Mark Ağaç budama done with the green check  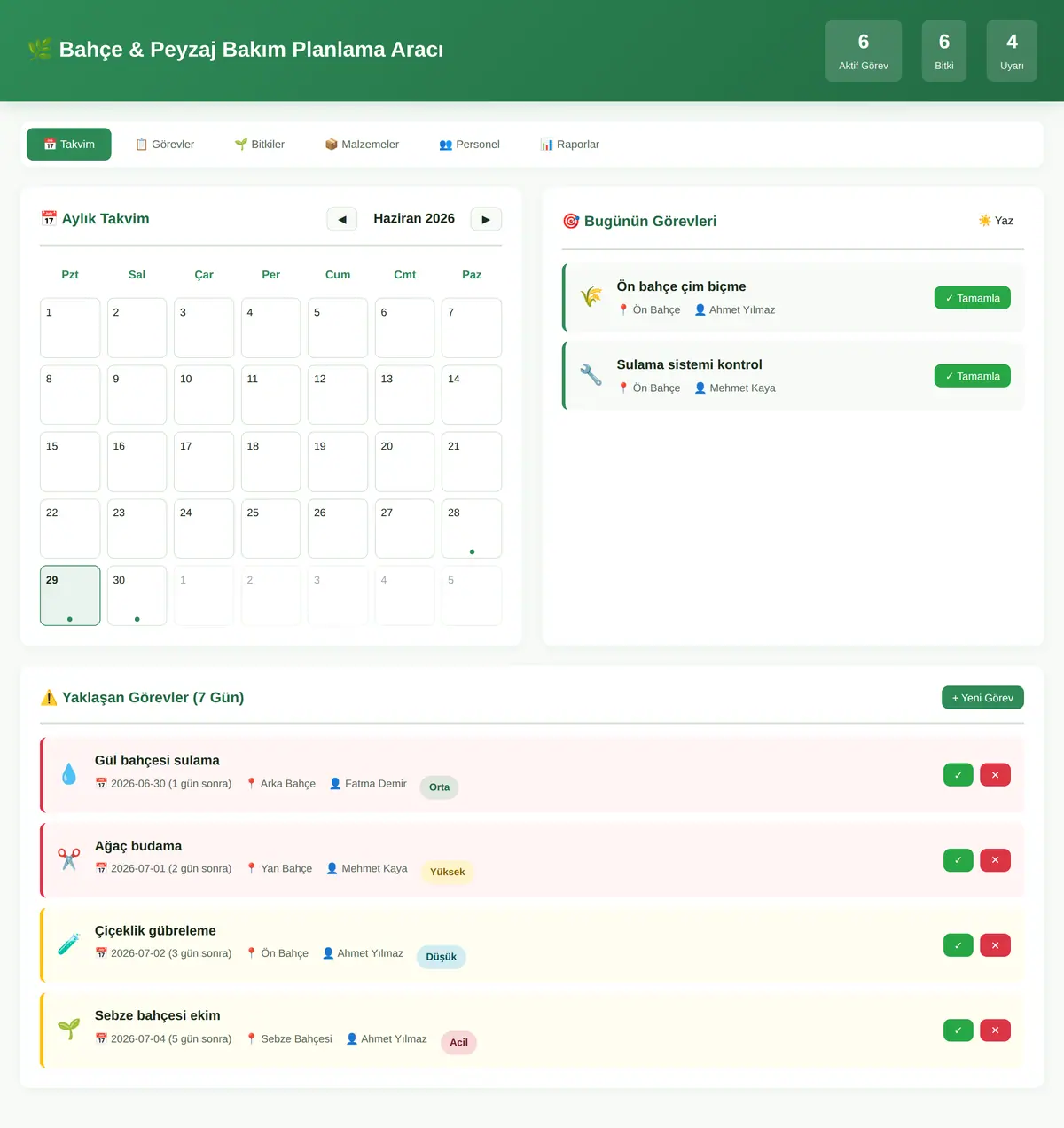coord(958,860)
